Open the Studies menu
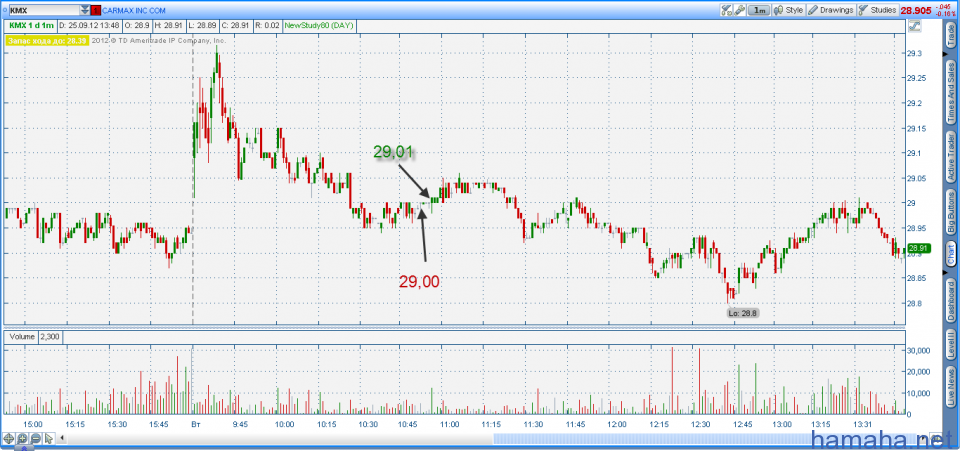The width and height of the screenshot is (960, 451). point(877,9)
